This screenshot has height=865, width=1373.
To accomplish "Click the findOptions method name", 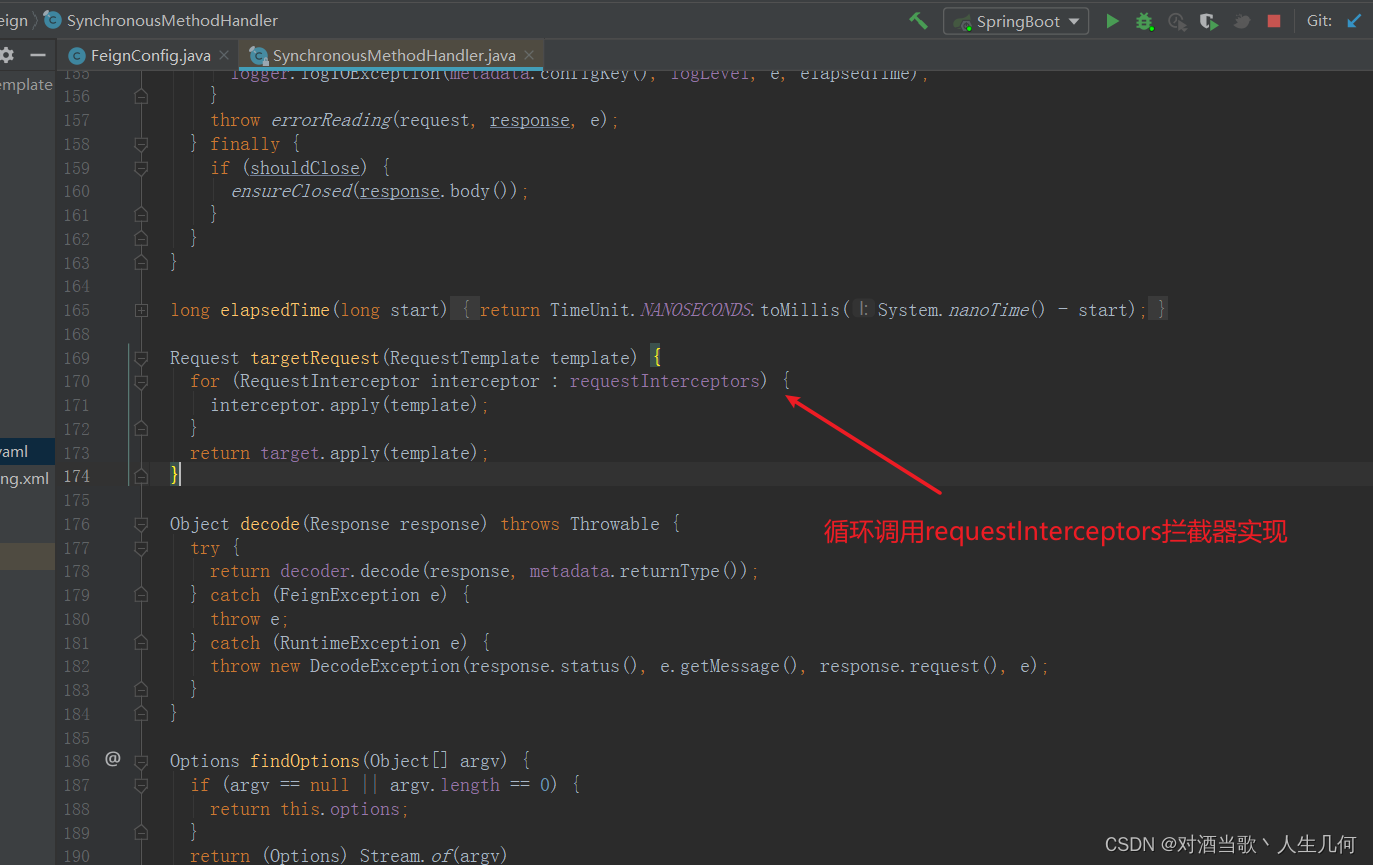I will (x=305, y=761).
